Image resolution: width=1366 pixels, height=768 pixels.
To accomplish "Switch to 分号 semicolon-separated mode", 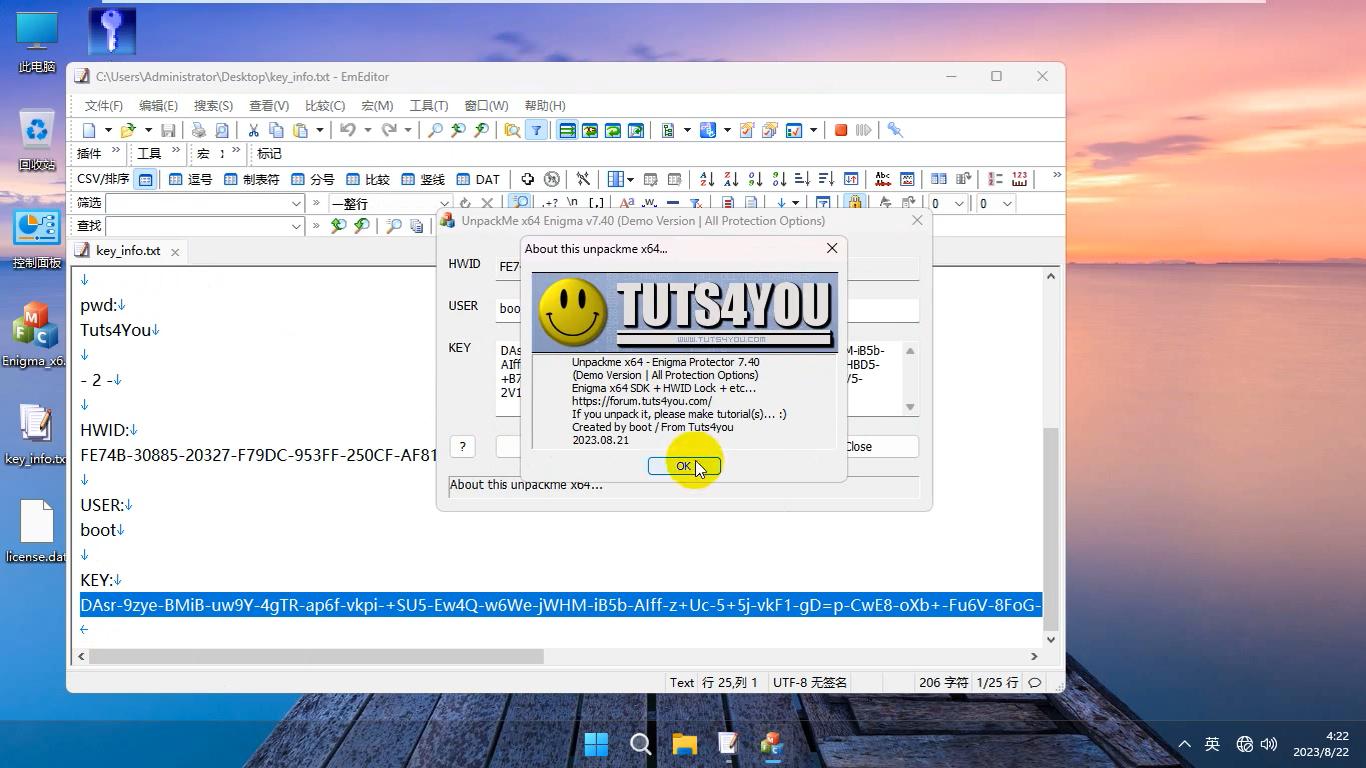I will 312,179.
